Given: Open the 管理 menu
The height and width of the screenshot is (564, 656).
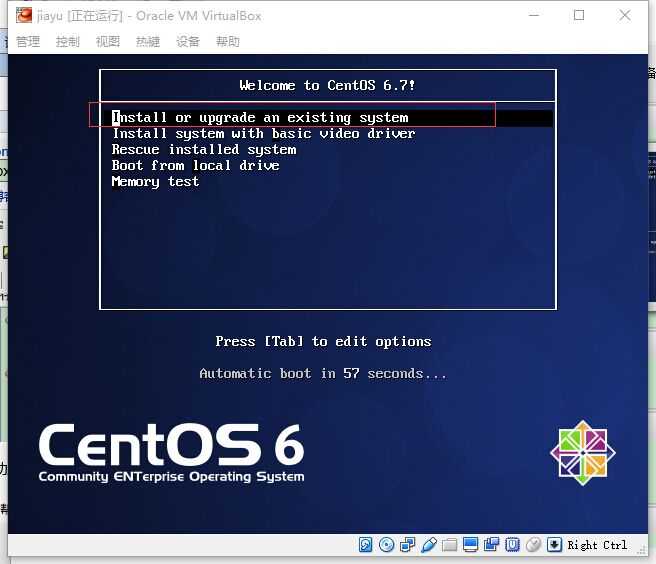Looking at the screenshot, I should pos(28,41).
